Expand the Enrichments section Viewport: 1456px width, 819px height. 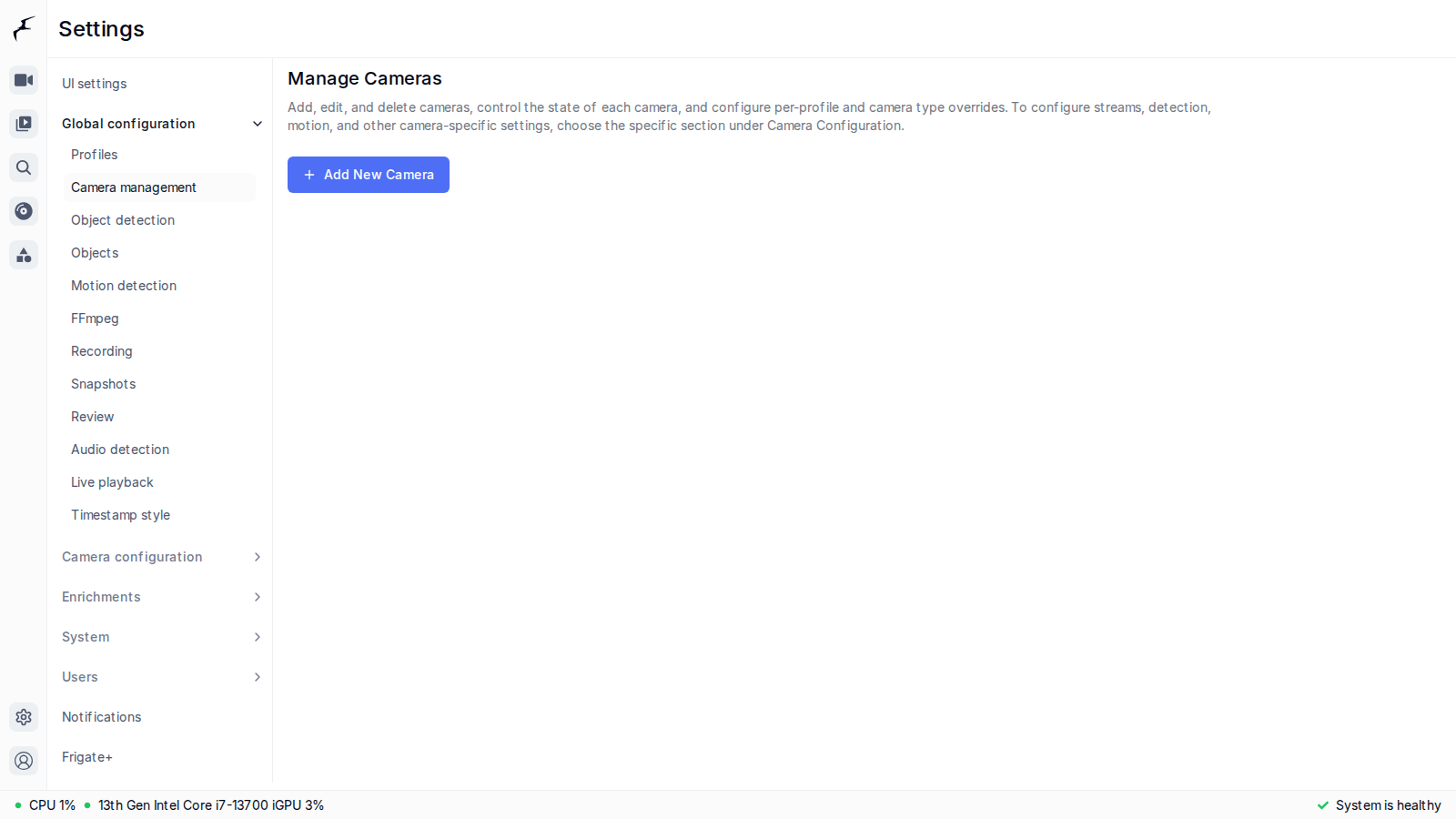162,597
